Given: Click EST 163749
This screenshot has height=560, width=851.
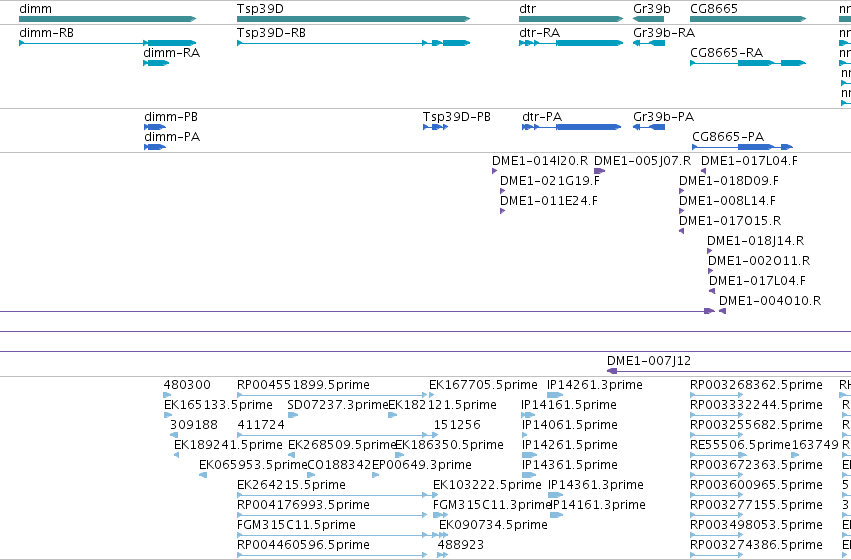Looking at the screenshot, I should 815,445.
